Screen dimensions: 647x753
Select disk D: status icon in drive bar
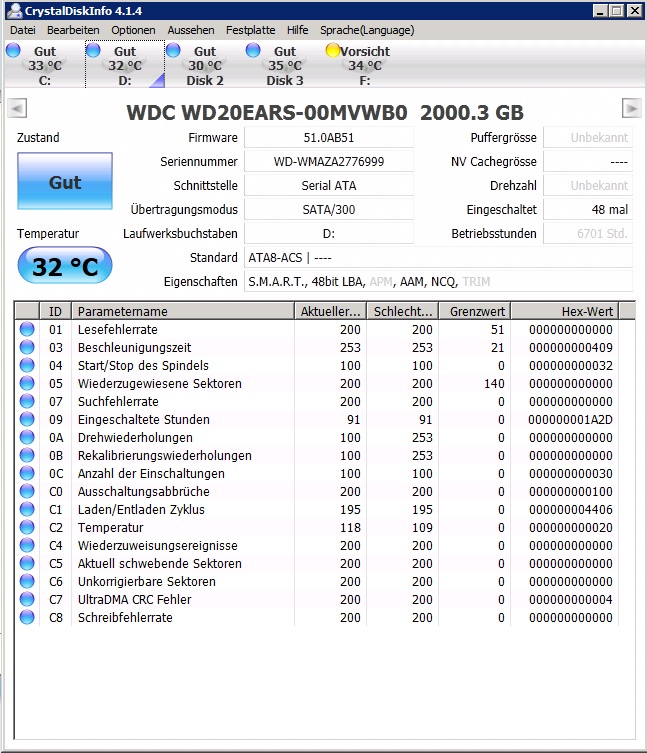click(93, 50)
